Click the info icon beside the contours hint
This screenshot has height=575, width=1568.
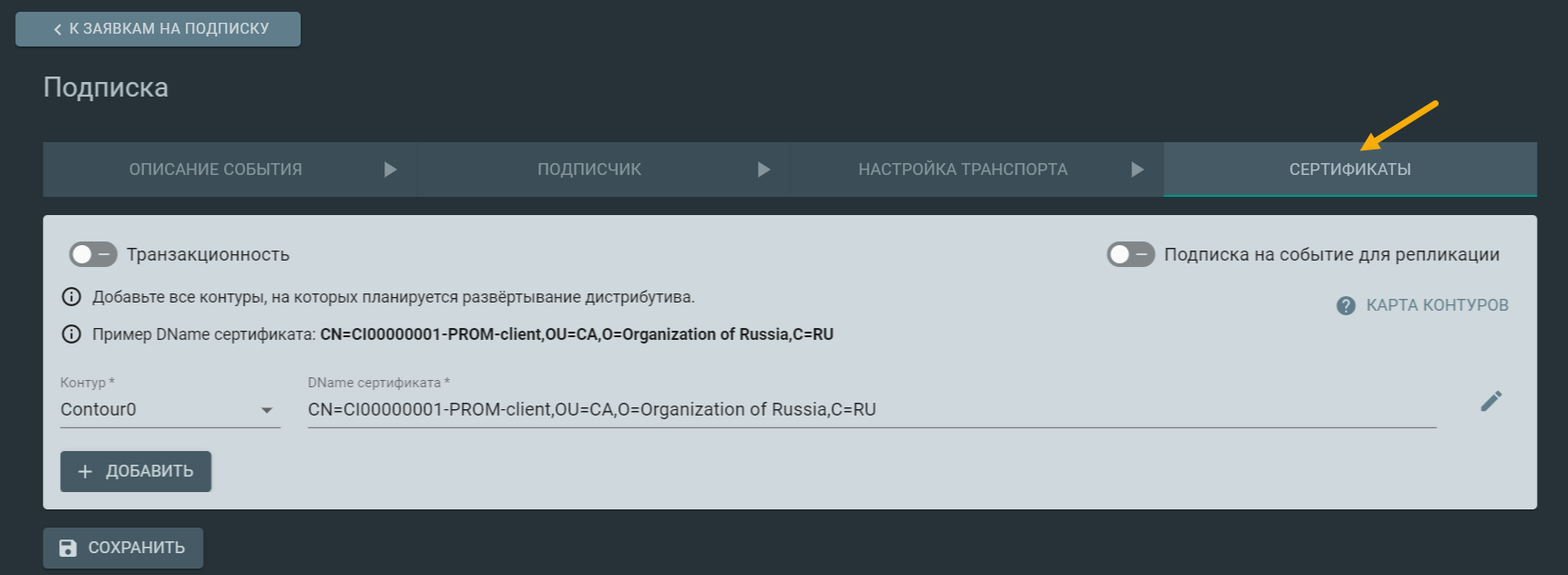pyautogui.click(x=71, y=297)
